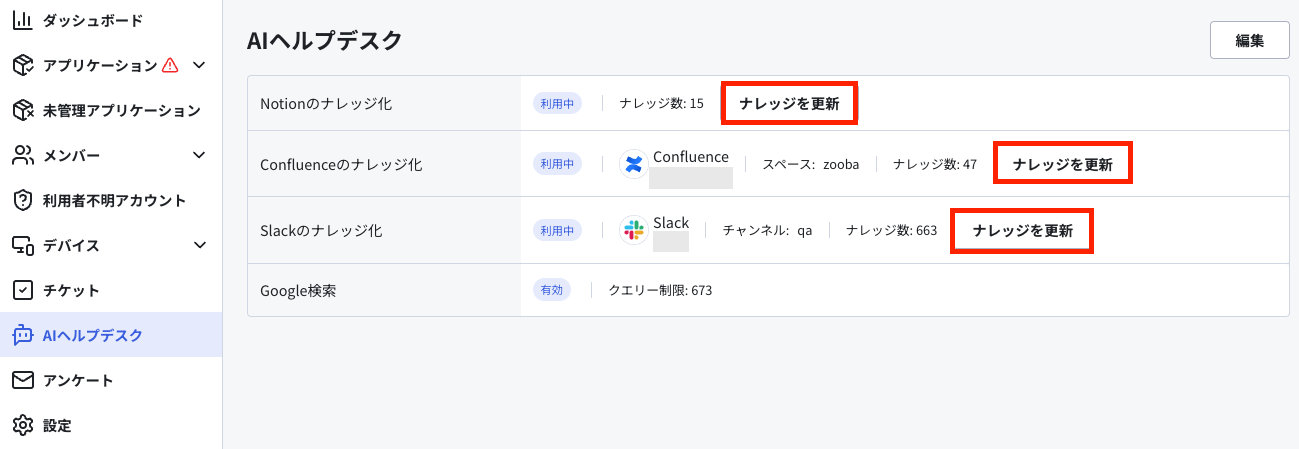
Task: Click the Confluence logo icon
Action: 633,164
